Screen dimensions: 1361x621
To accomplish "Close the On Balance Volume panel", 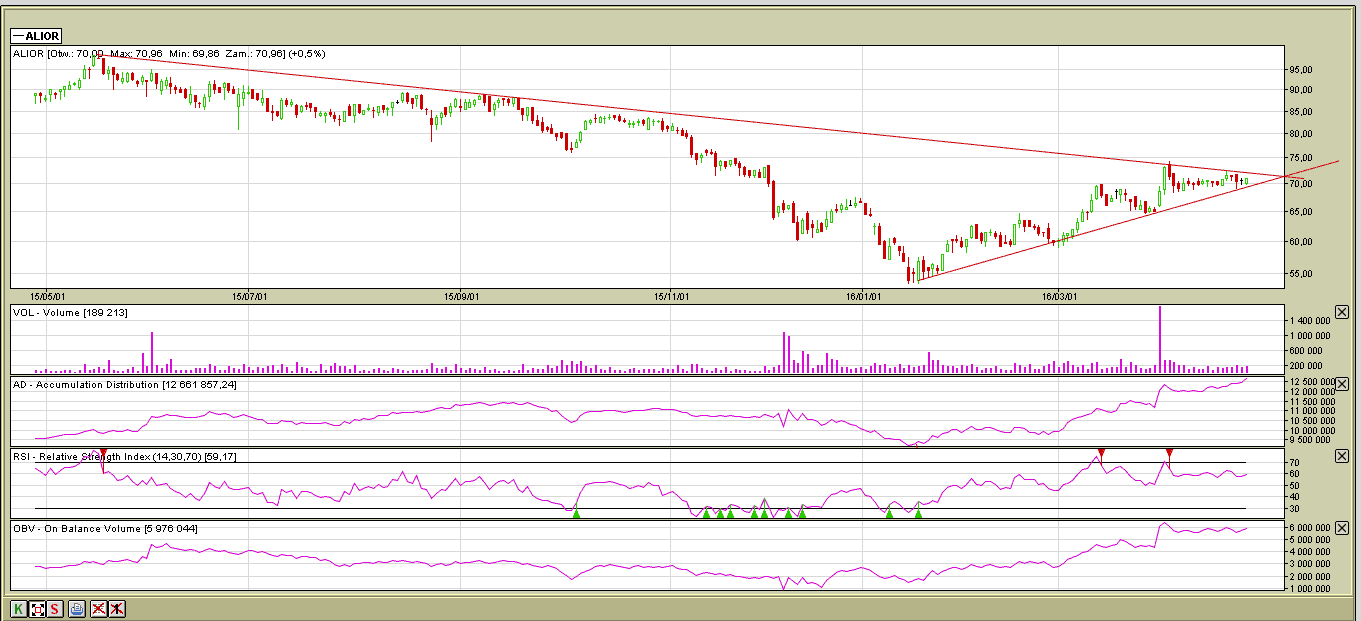I will 1342,527.
